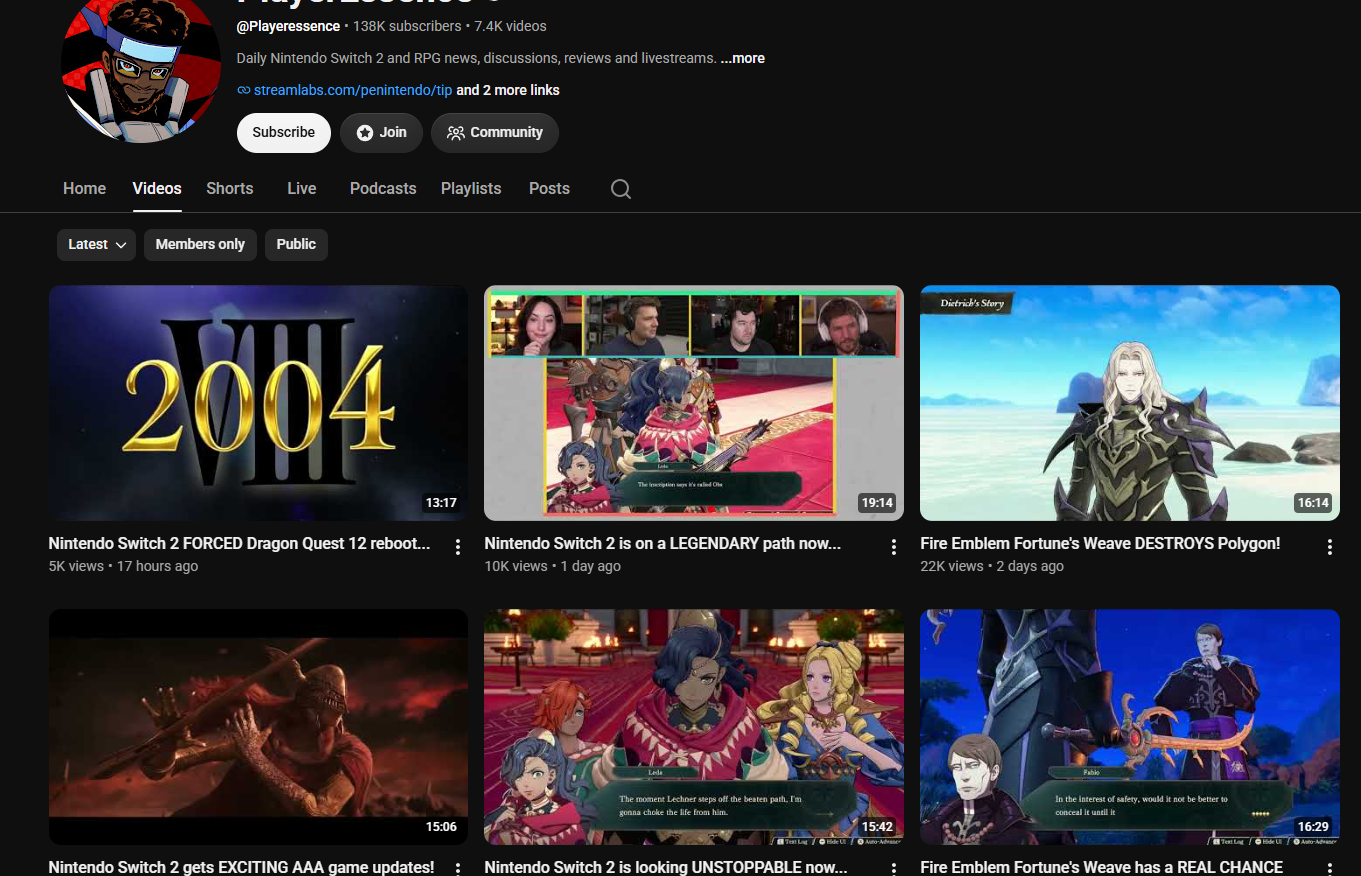Image resolution: width=1361 pixels, height=876 pixels.
Task: Open the 15:42 Leda dialogue thumbnail
Action: pyautogui.click(x=694, y=727)
